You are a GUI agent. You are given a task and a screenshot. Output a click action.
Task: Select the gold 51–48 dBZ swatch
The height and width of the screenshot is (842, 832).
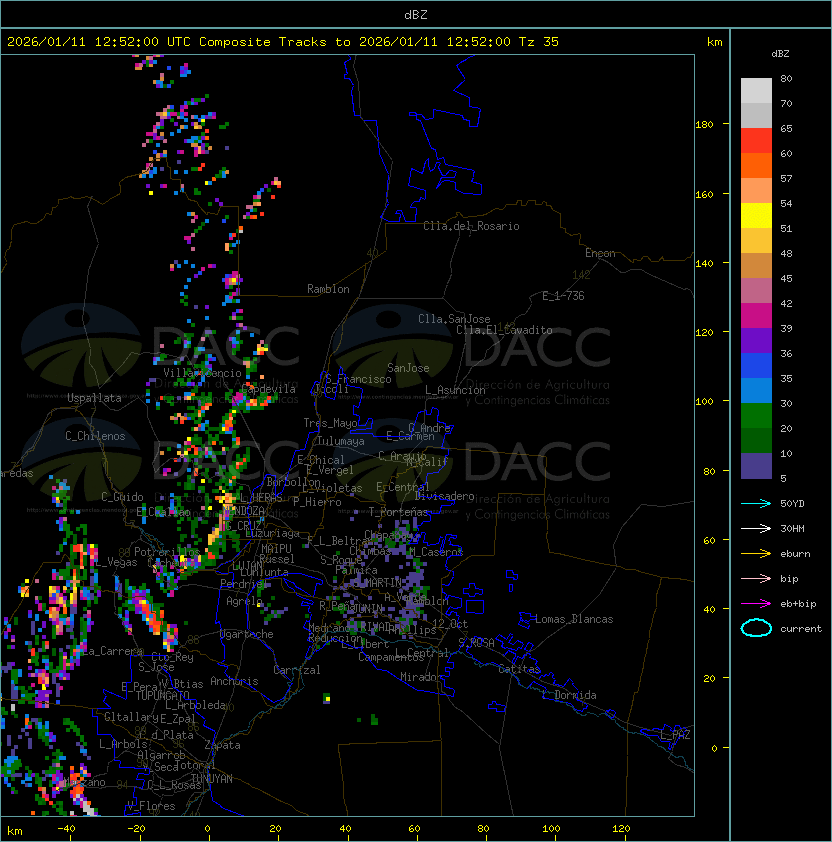click(x=756, y=241)
